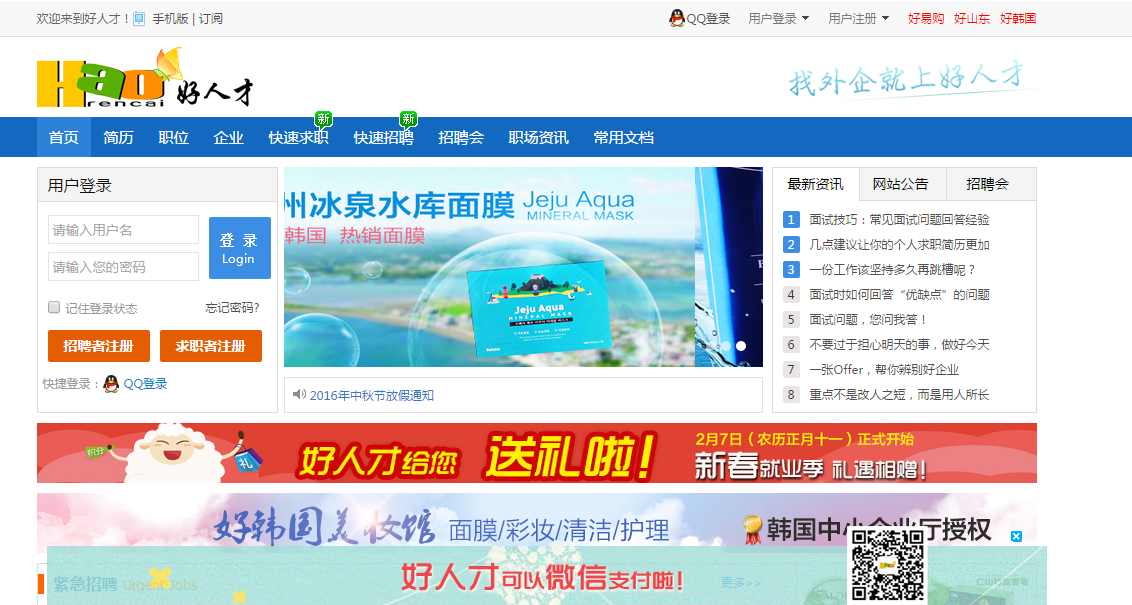Click the 登录 Login button
The image size is (1132, 605).
click(x=240, y=248)
